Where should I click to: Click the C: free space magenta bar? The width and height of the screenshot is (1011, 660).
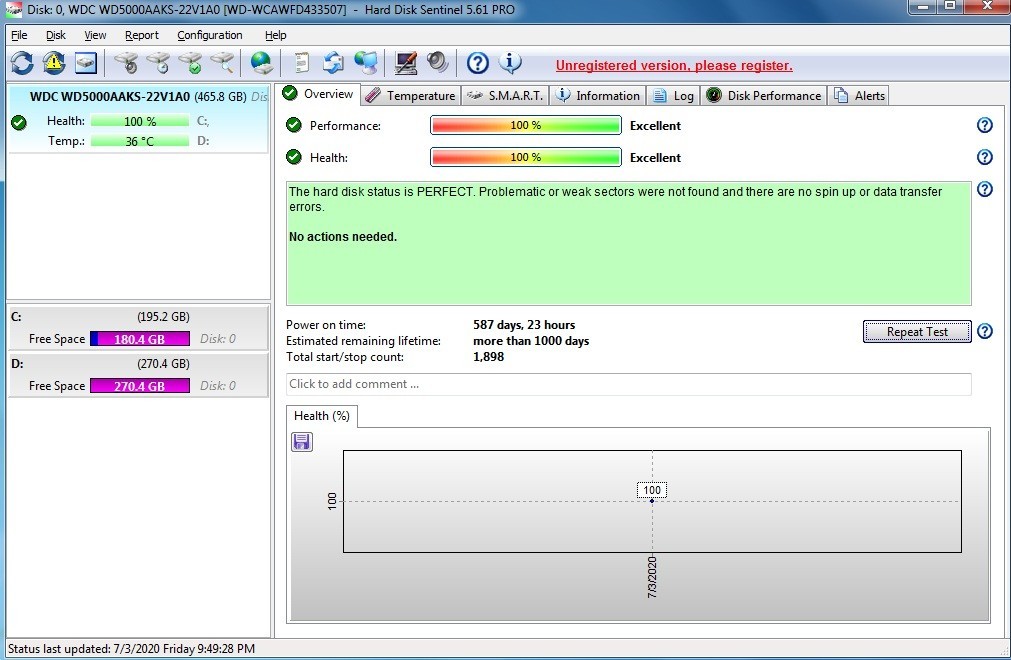pos(139,339)
